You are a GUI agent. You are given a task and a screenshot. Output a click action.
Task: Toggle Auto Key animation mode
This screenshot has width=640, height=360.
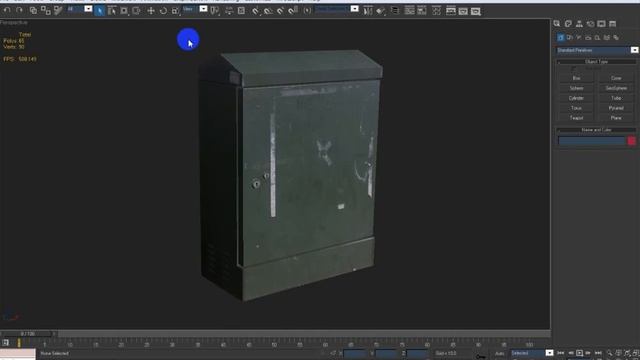(x=500, y=353)
